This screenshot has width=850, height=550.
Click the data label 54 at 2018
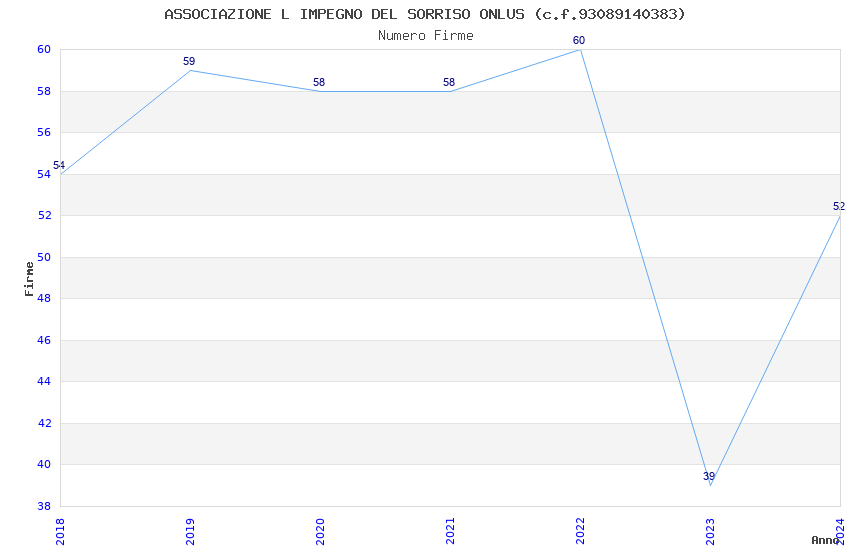coord(59,165)
